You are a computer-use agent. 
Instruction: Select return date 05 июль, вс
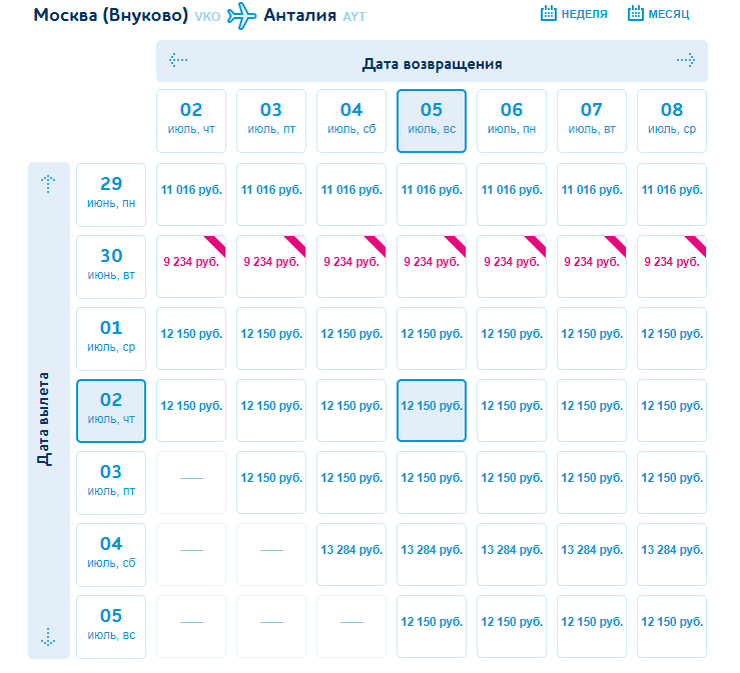pos(431,121)
